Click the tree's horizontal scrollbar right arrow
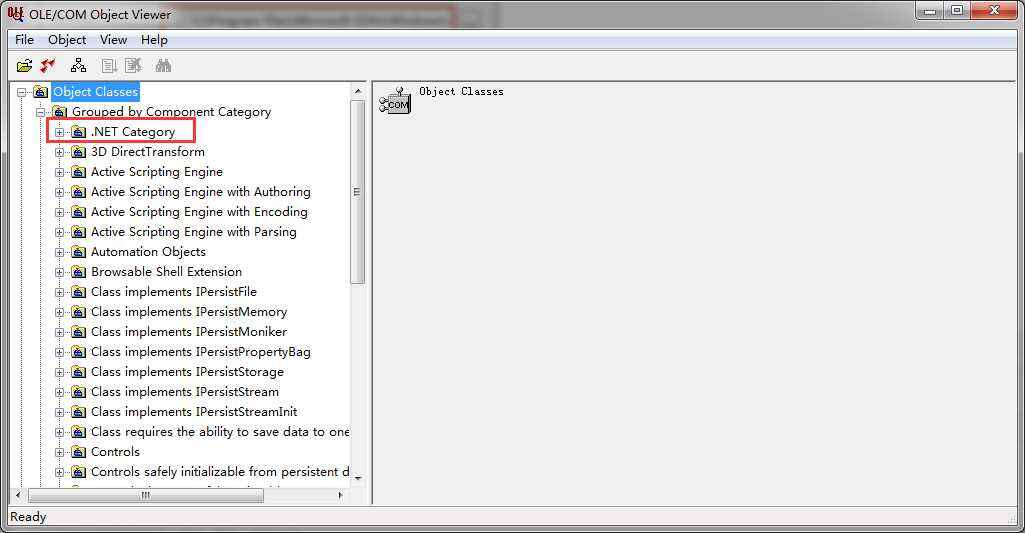This screenshot has width=1025, height=533. tap(341, 496)
